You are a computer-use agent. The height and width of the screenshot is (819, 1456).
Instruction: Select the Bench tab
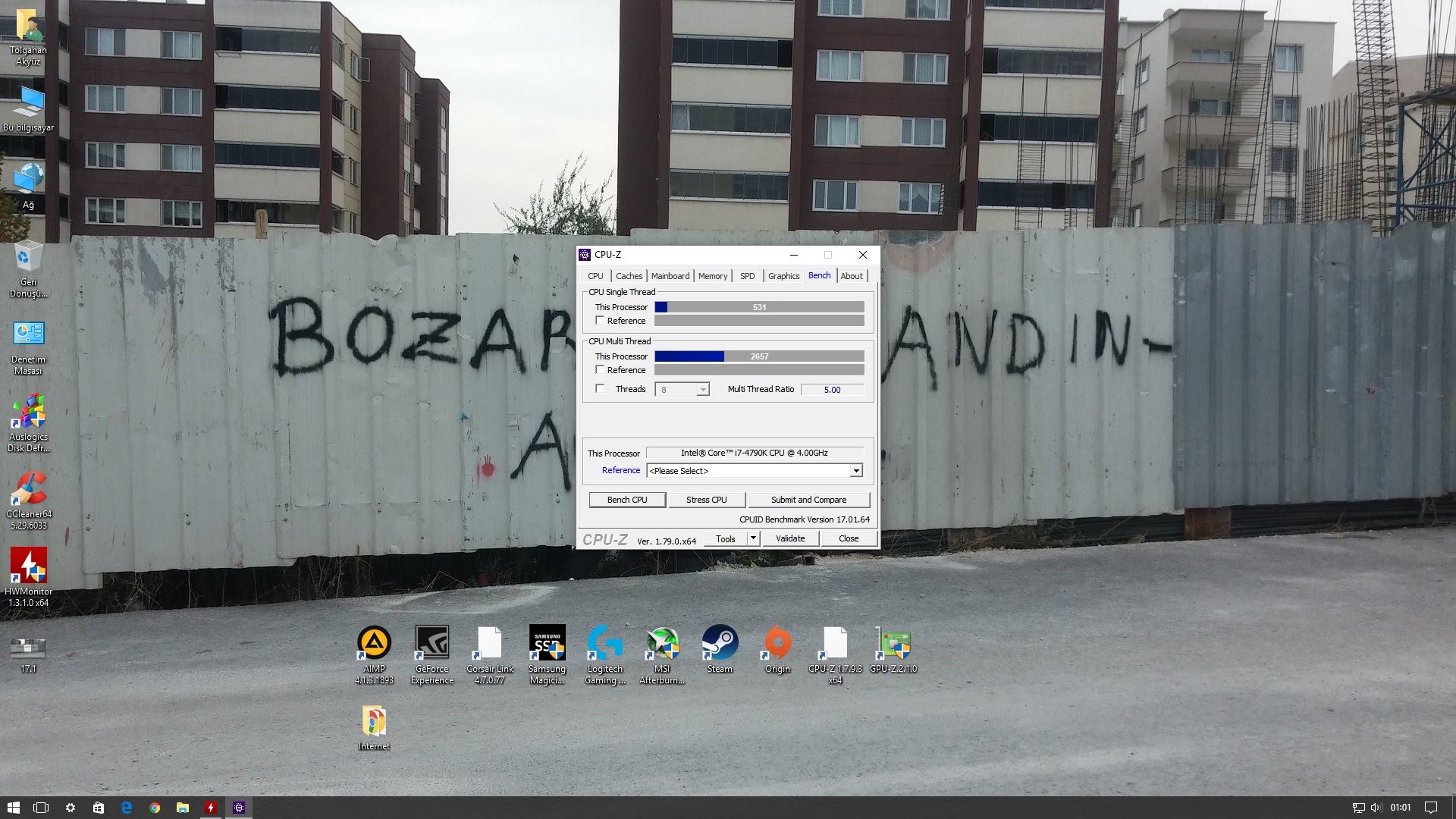[819, 275]
